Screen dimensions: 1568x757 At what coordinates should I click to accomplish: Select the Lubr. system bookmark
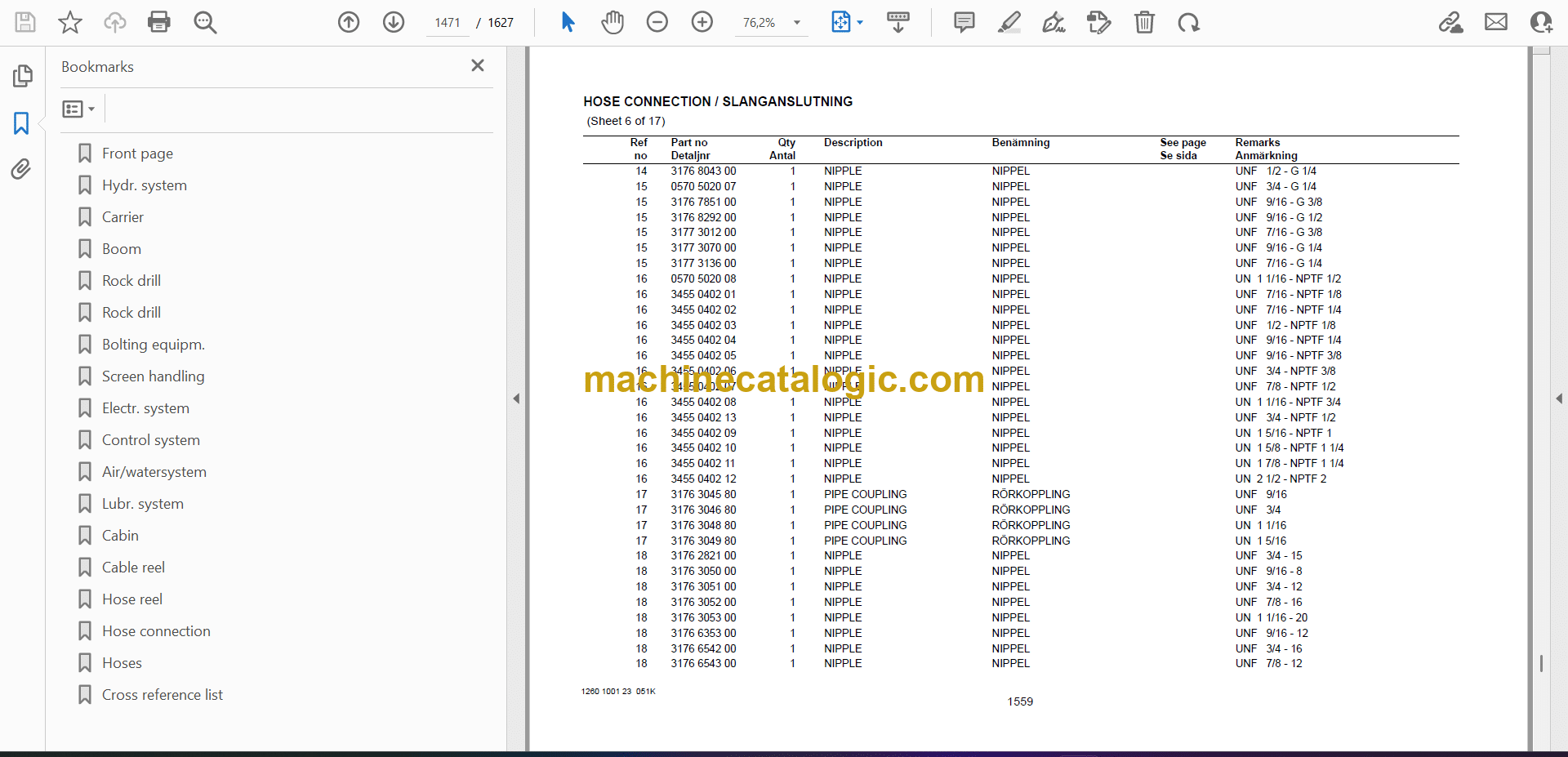tap(142, 504)
